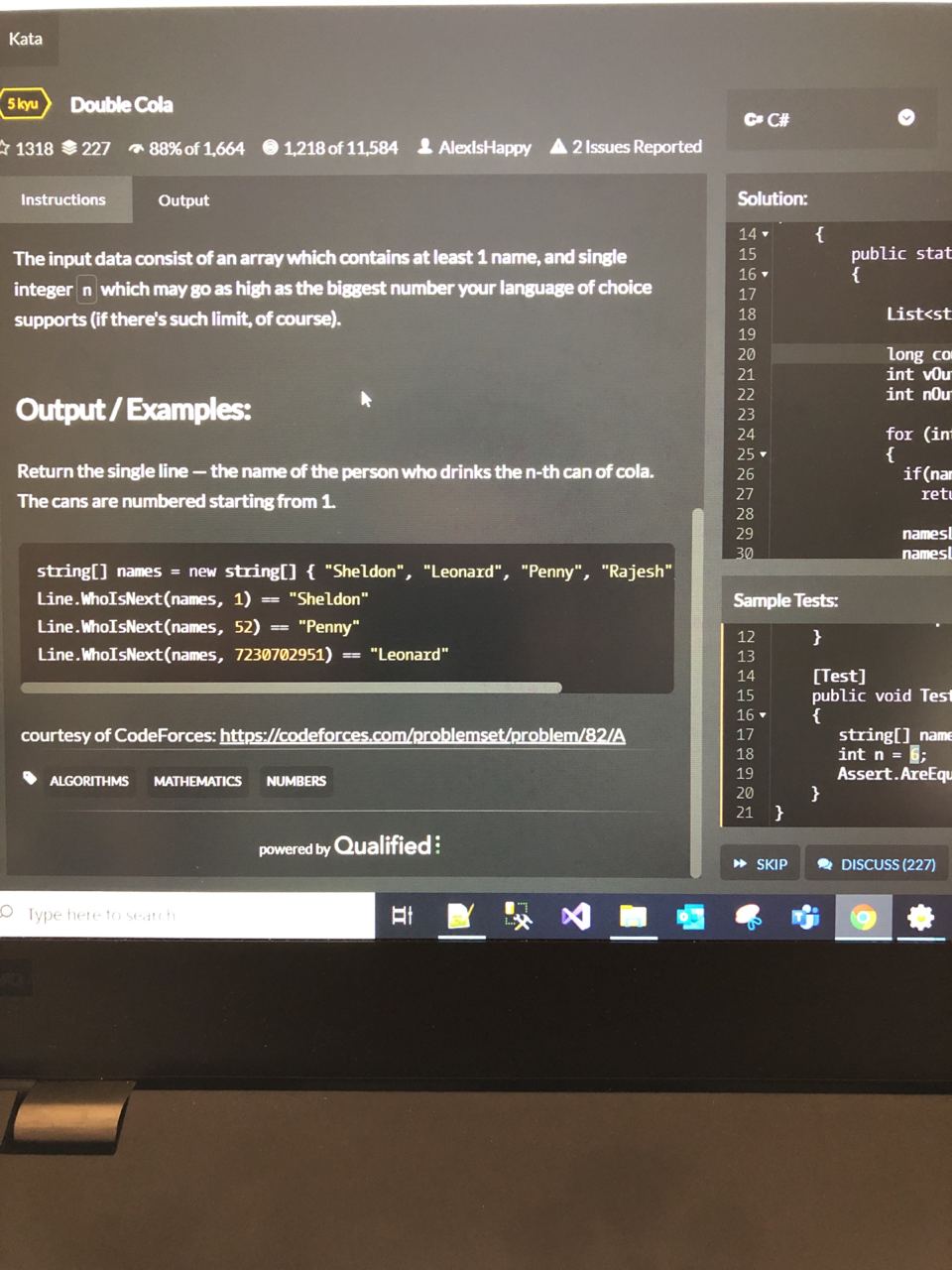952x1270 pixels.
Task: Select the MATHEMATICS tag
Action: (x=197, y=781)
